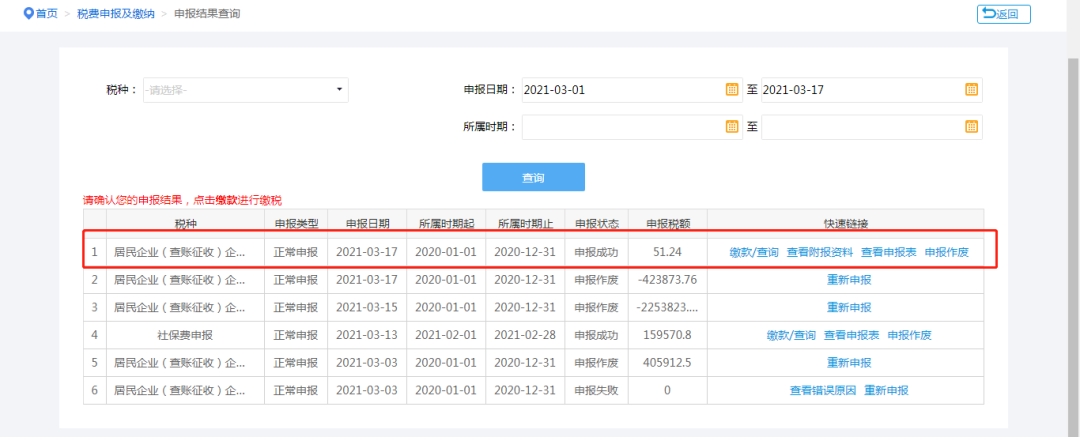Open 查看附报资料 in row 1

820,252
